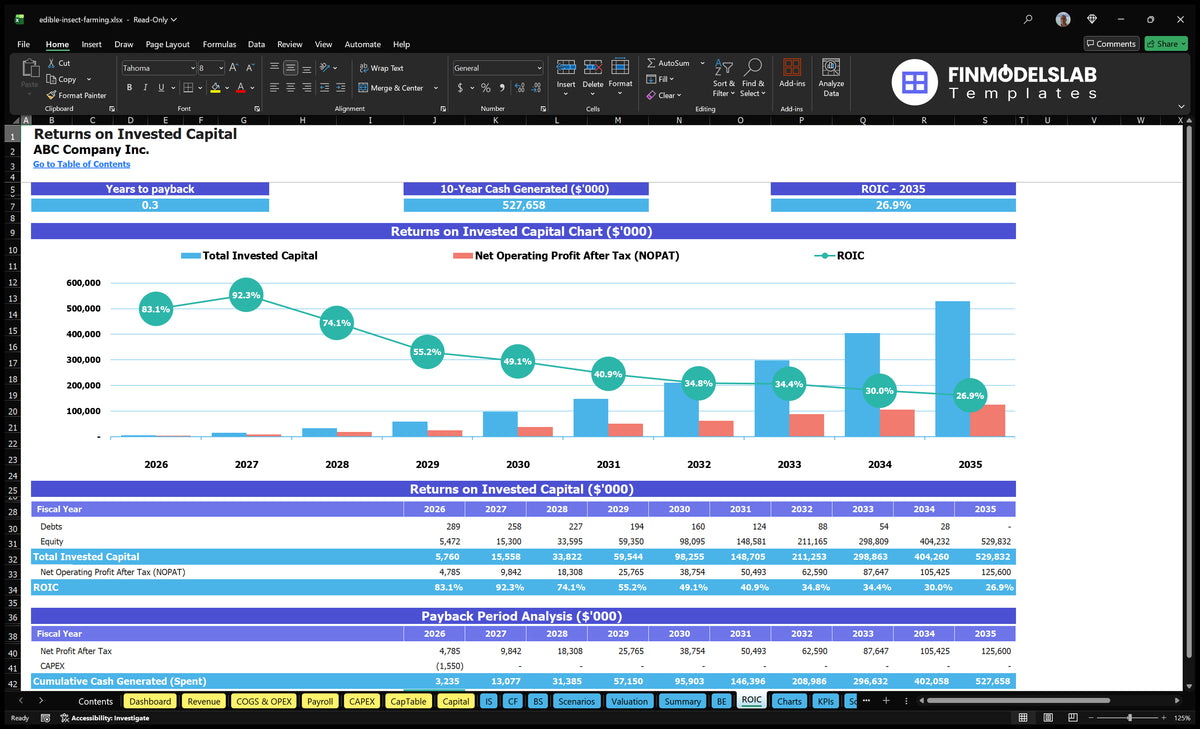Toggle underline formatting
Viewport: 1200px width, 729px height.
click(x=161, y=87)
